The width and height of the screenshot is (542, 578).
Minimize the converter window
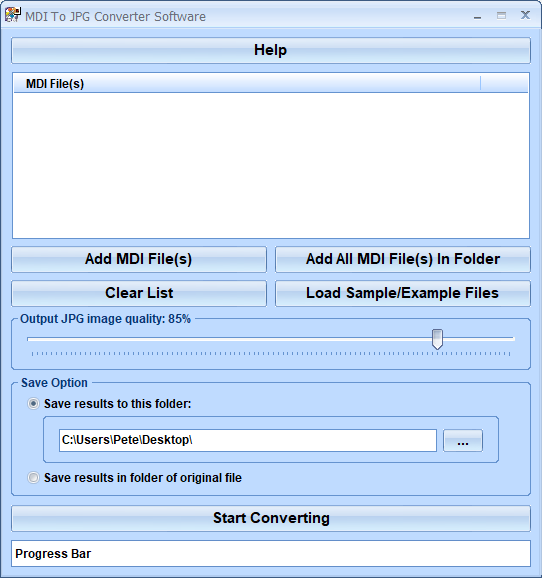click(477, 16)
